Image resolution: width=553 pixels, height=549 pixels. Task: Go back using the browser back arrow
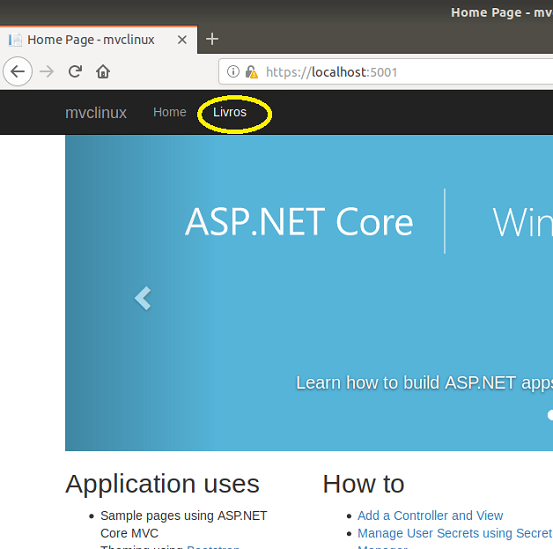[x=18, y=72]
